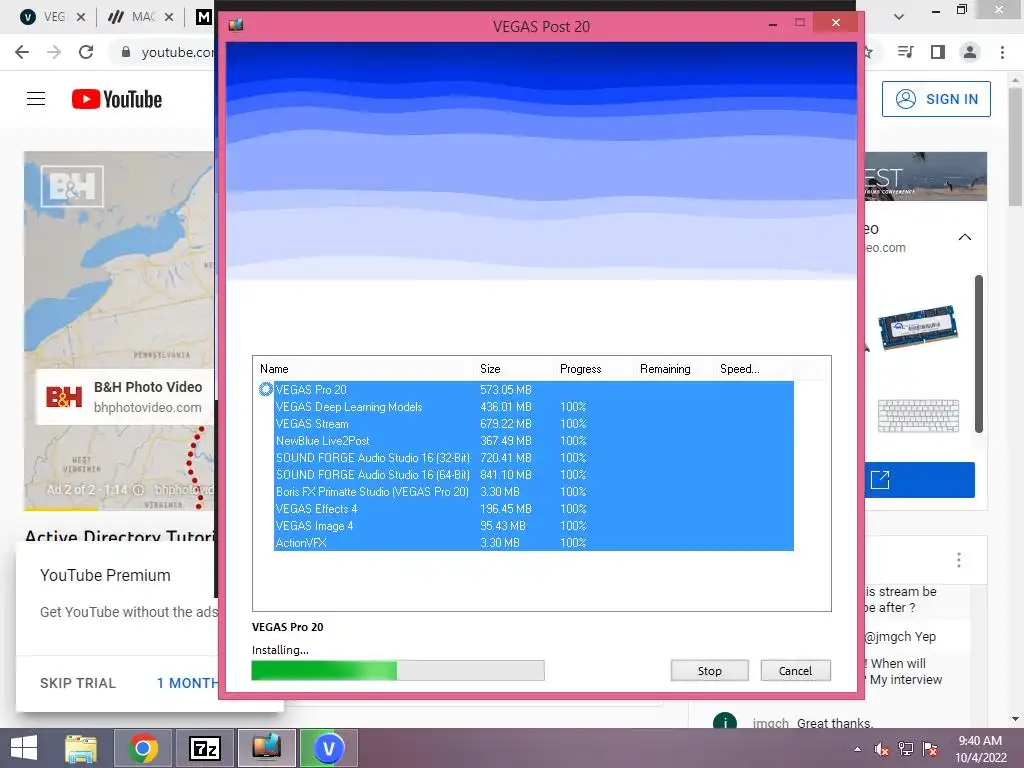
Task: Click SKIP TRIAL in YouTube Premium popup
Action: [78, 683]
